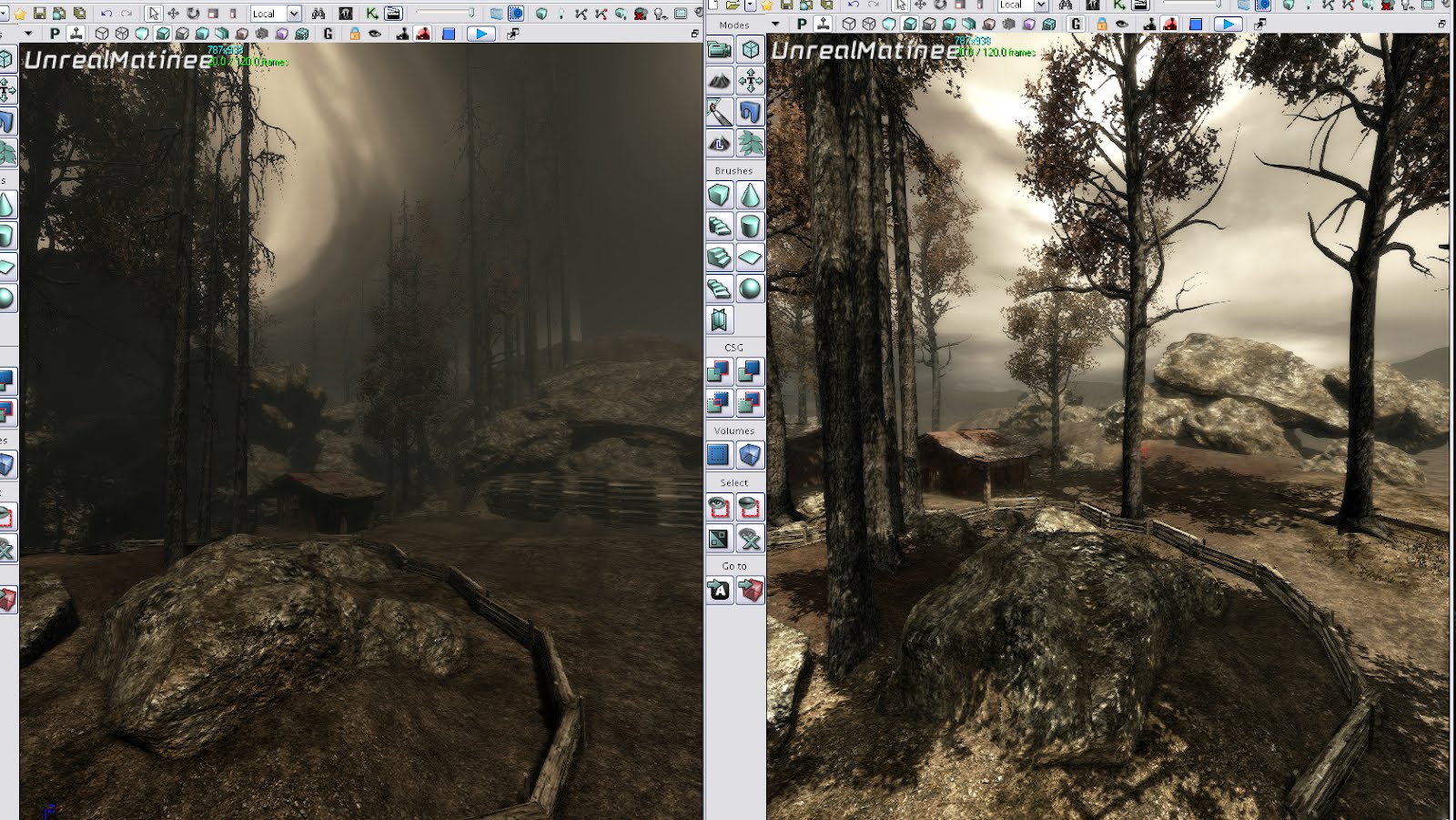Select the Cylinder brush in Brushes section

tap(750, 226)
